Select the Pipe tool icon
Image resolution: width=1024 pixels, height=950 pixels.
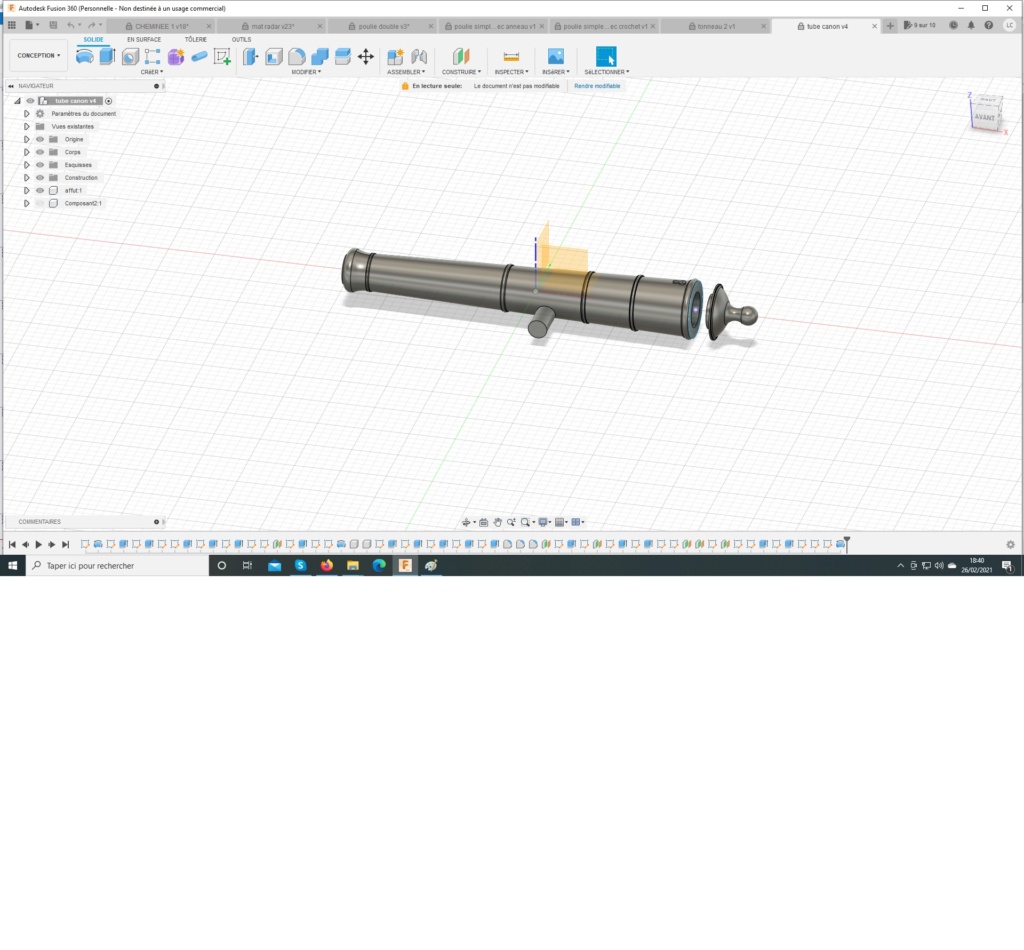tap(199, 57)
